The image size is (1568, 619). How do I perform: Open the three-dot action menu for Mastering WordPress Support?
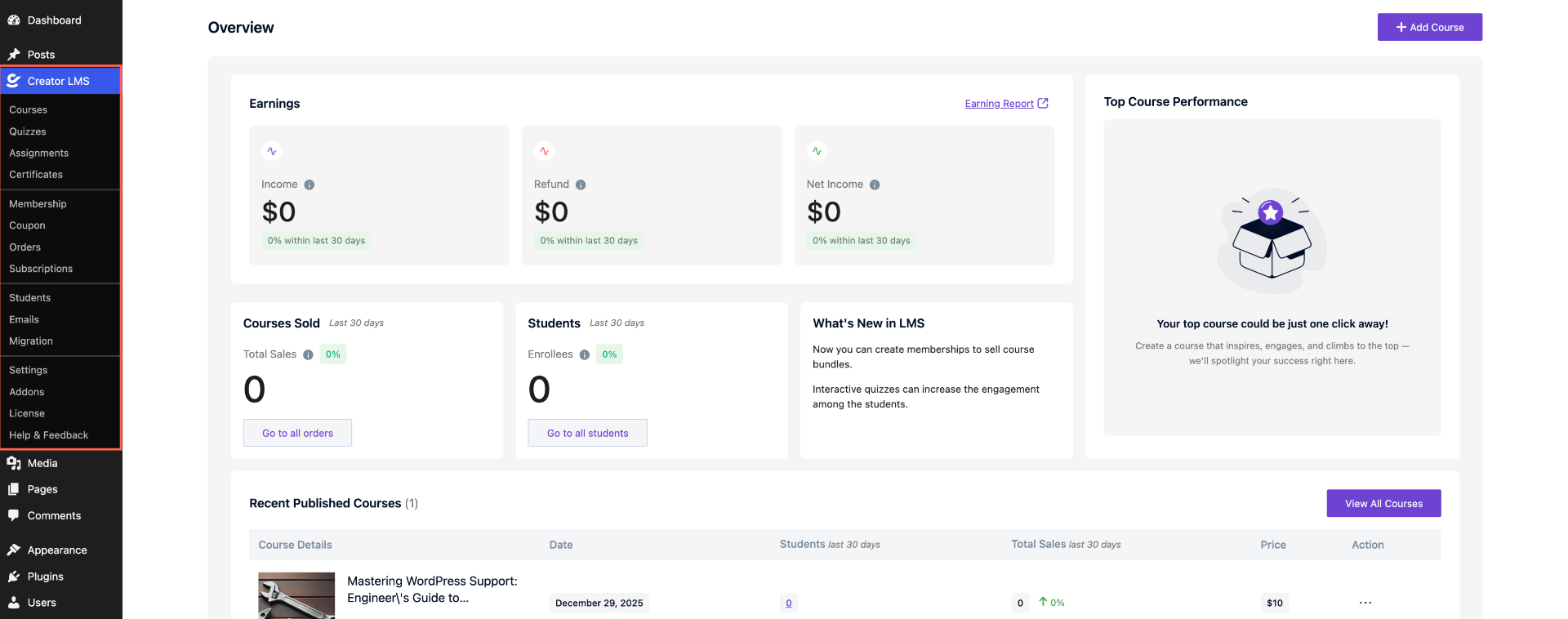pyautogui.click(x=1365, y=603)
